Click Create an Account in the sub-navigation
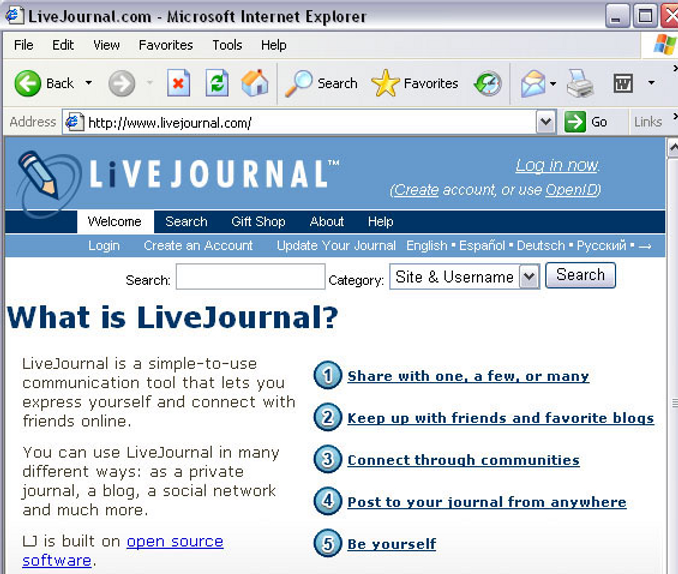The width and height of the screenshot is (678, 574). 198,246
